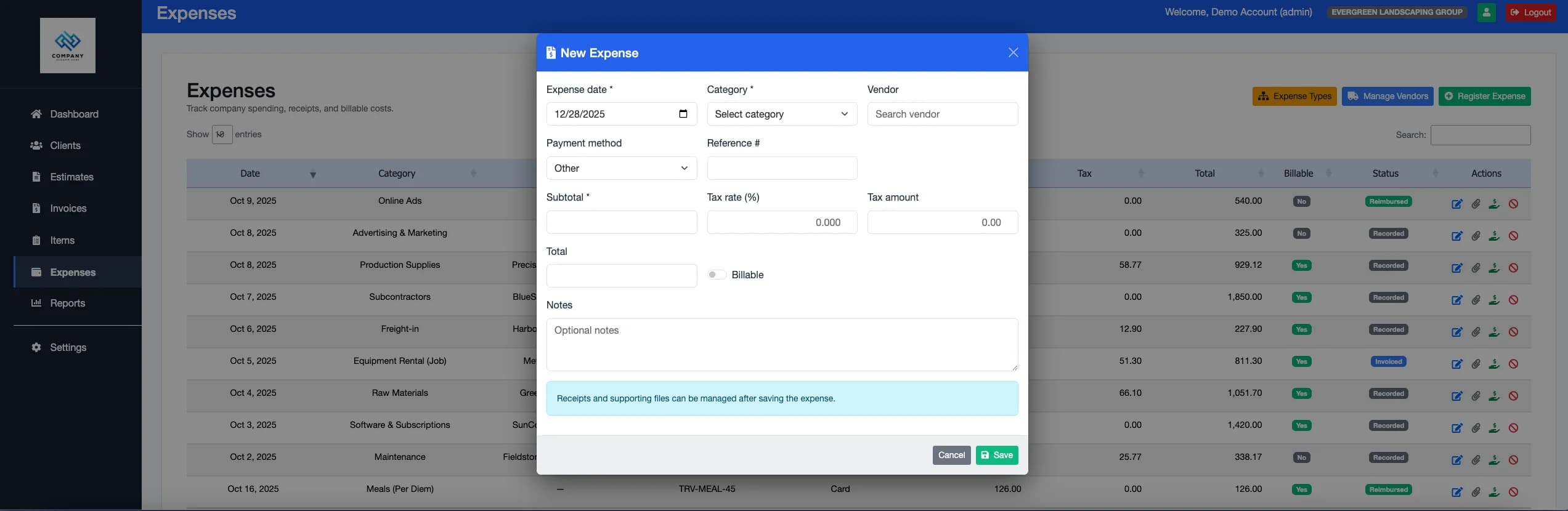Viewport: 1568px width, 511px height.
Task: Open Dashboard from the sidebar
Action: 74,115
